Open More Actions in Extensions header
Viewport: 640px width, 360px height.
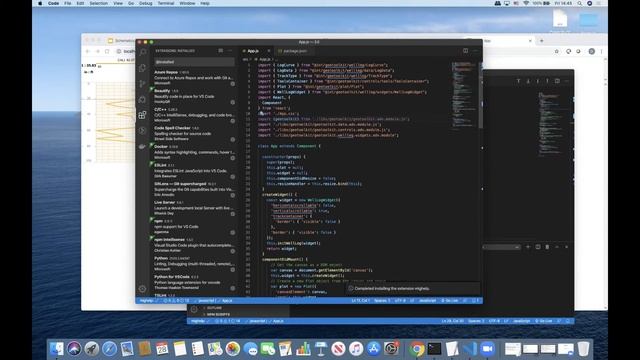(x=230, y=51)
